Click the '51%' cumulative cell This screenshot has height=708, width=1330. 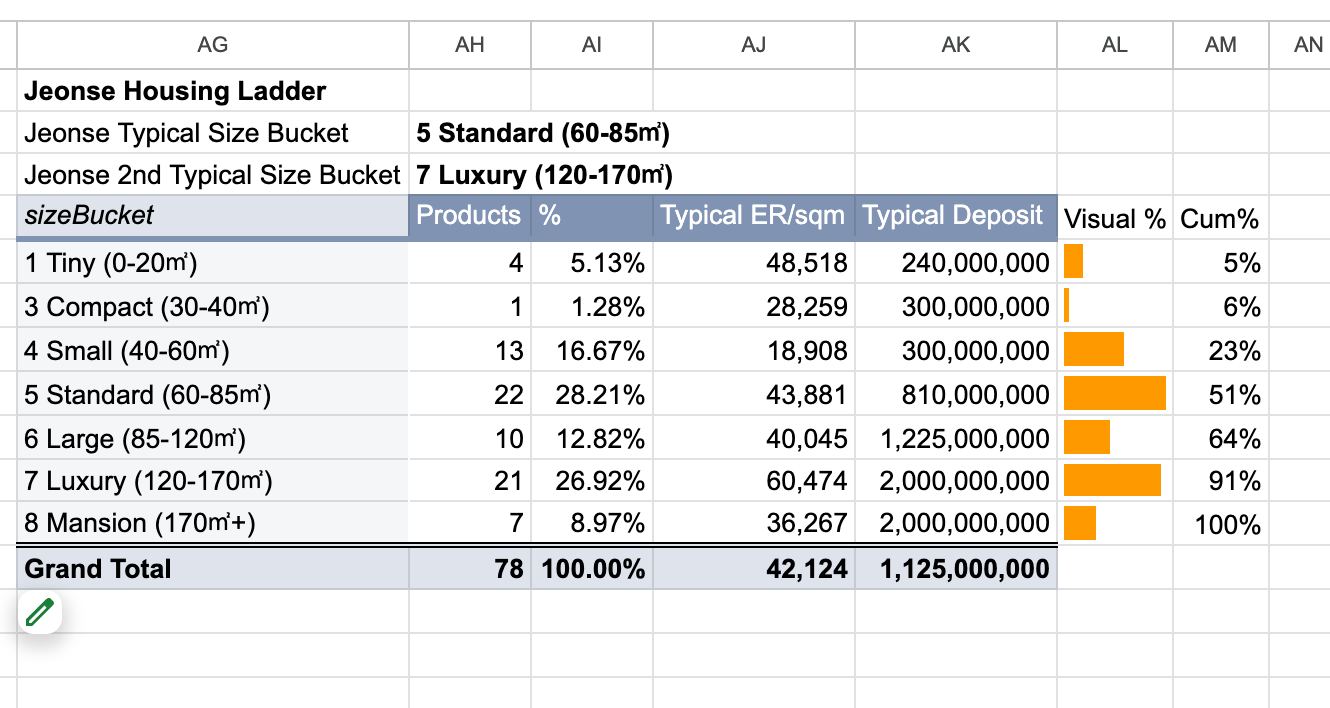tap(1221, 395)
